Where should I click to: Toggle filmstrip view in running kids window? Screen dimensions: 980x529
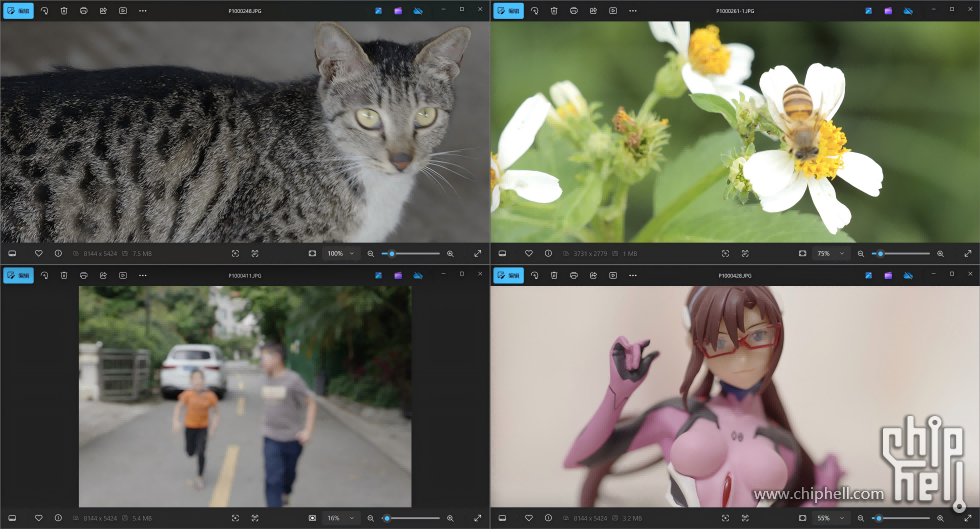12,518
